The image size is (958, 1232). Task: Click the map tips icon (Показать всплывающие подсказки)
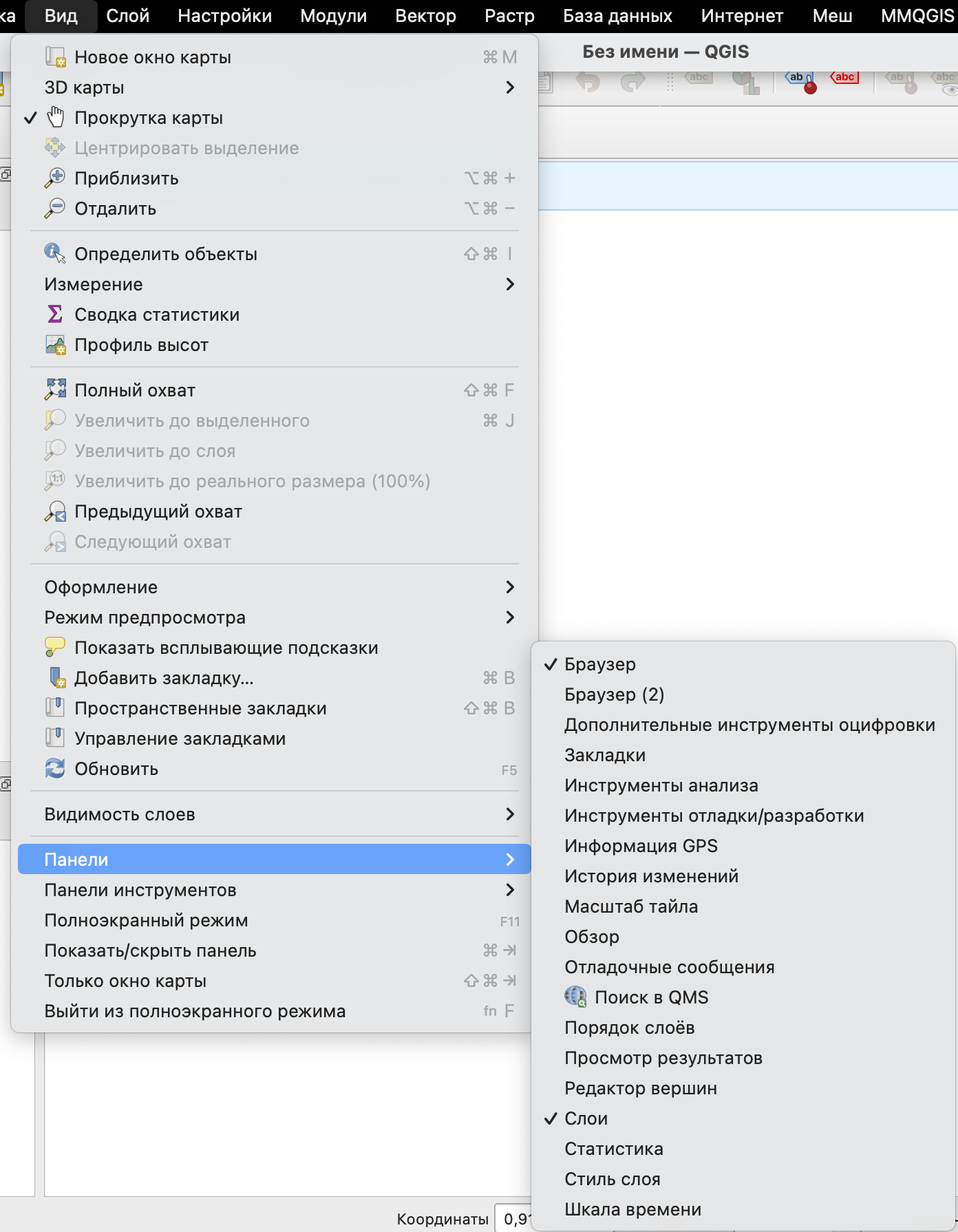pos(55,647)
